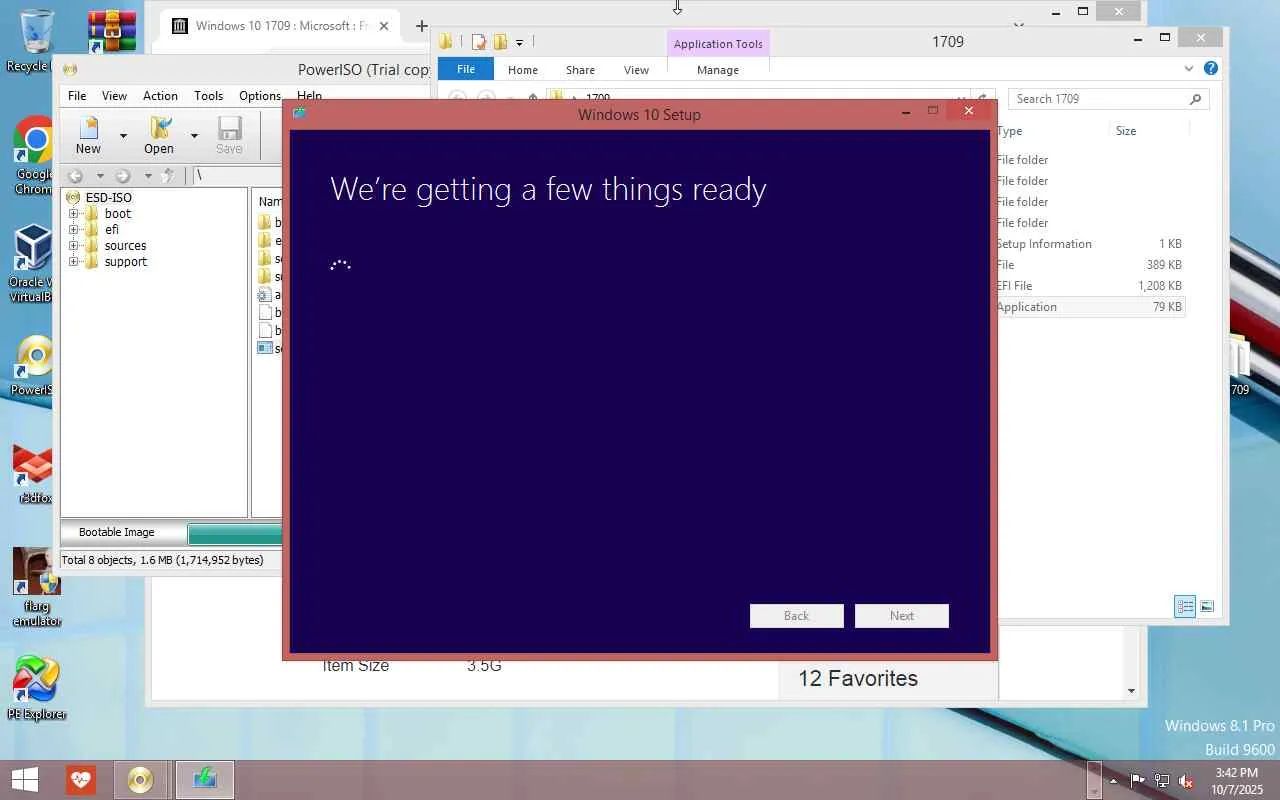
Task: Click PowerISO's up-one-level folder icon
Action: click(x=168, y=175)
